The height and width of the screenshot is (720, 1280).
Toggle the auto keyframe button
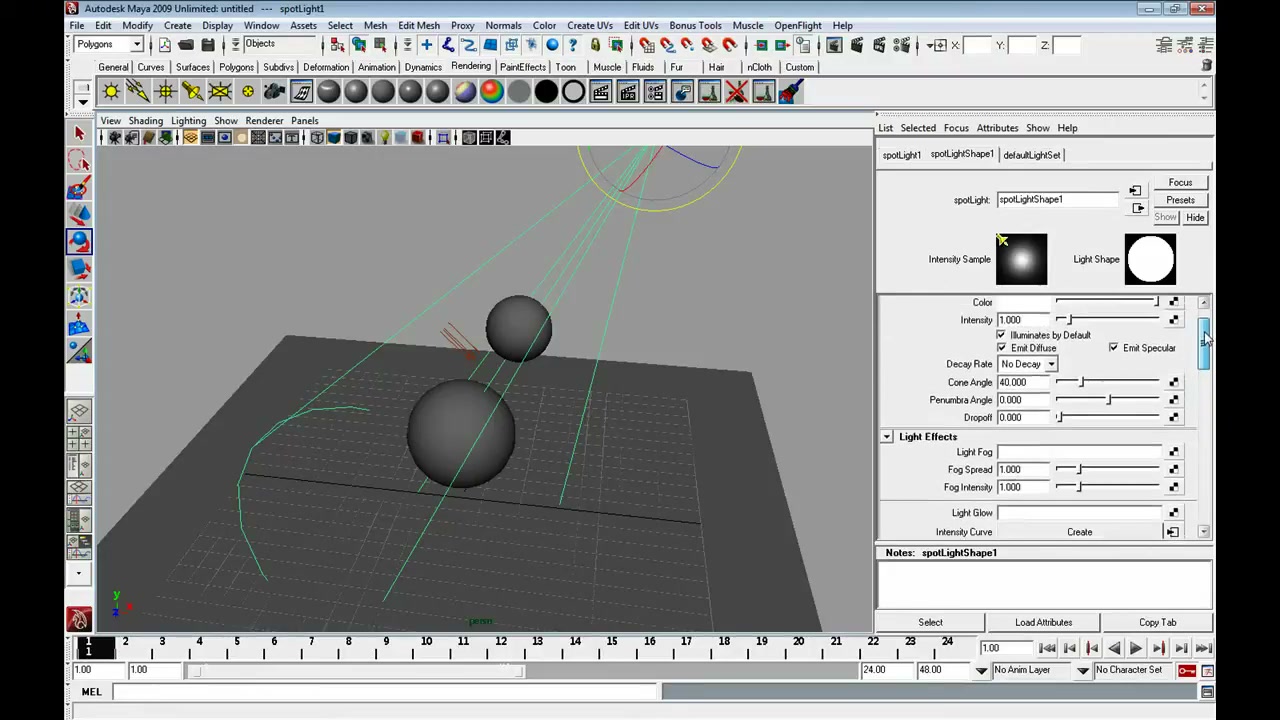pyautogui.click(x=1187, y=670)
